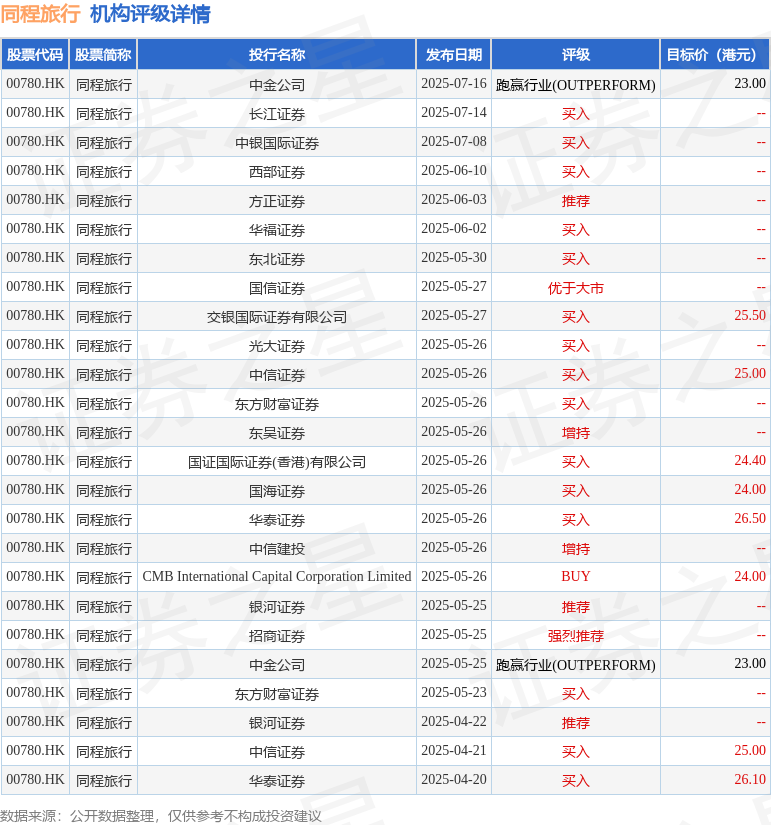
Task: Click 中银国际证券 cell
Action: click(277, 143)
